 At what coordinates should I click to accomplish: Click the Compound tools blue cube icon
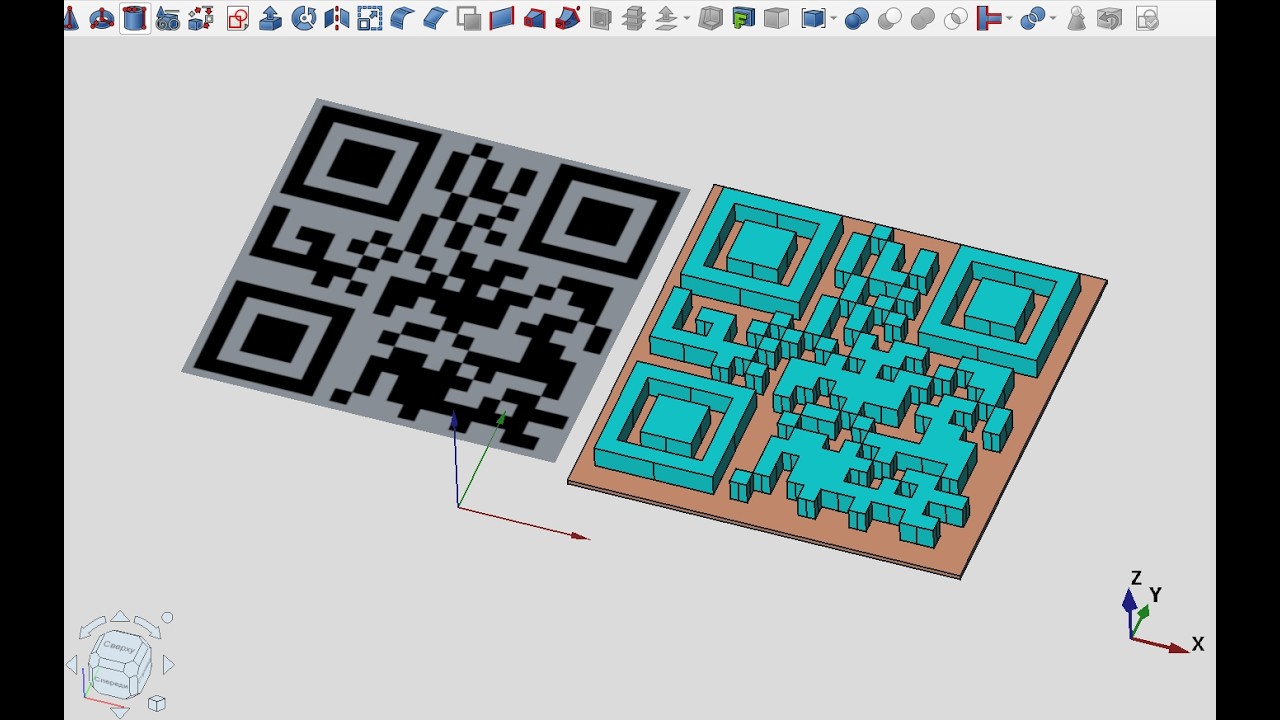click(813, 18)
